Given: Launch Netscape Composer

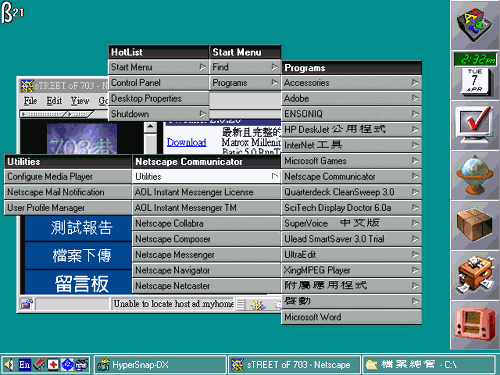Looking at the screenshot, I should (206, 239).
